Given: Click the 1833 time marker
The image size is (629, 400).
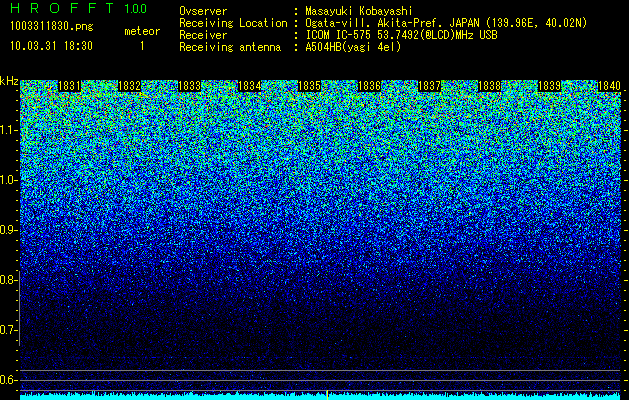Looking at the screenshot, I should point(189,86).
